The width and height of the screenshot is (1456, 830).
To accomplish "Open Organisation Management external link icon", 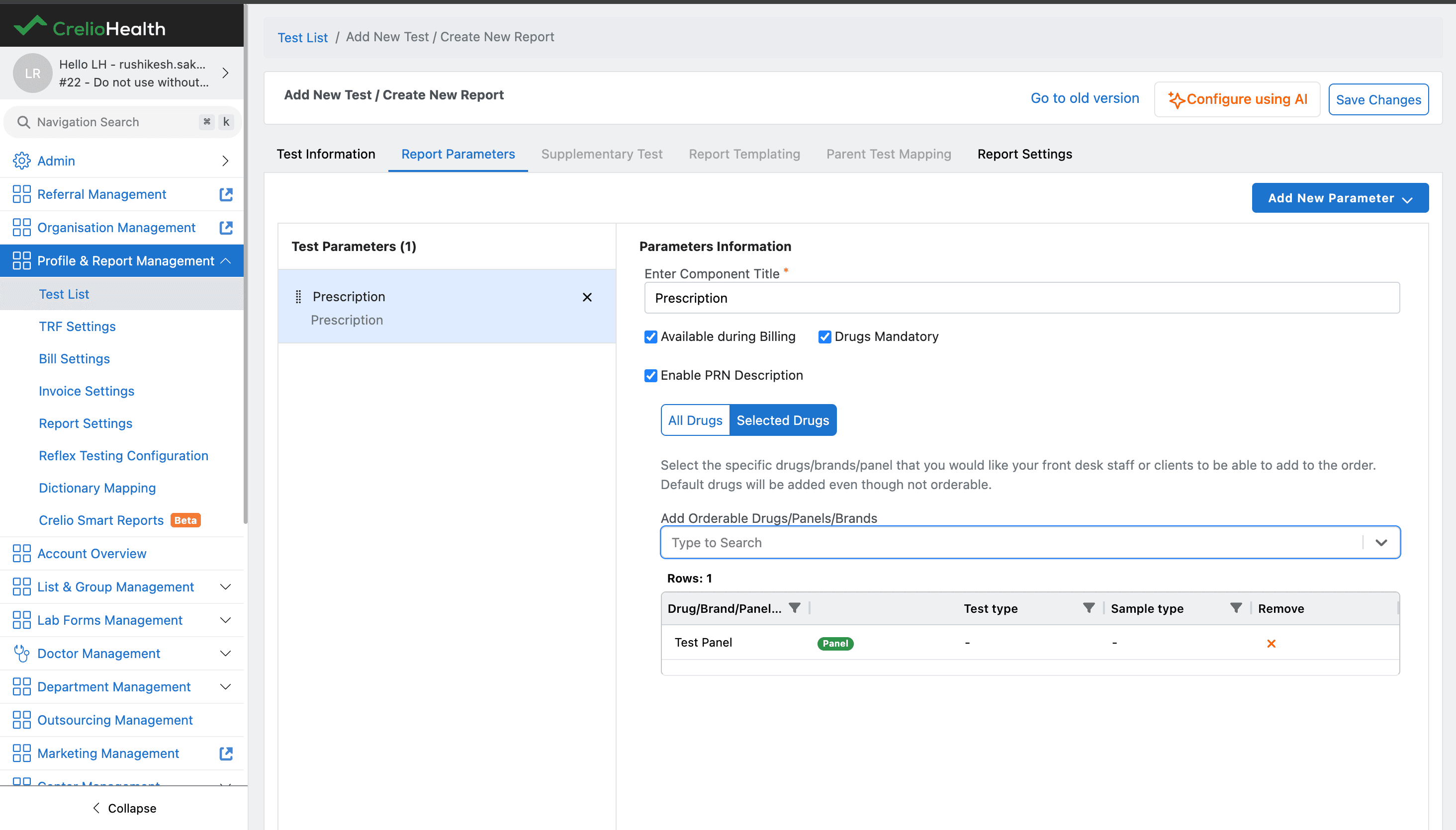I will pyautogui.click(x=226, y=228).
